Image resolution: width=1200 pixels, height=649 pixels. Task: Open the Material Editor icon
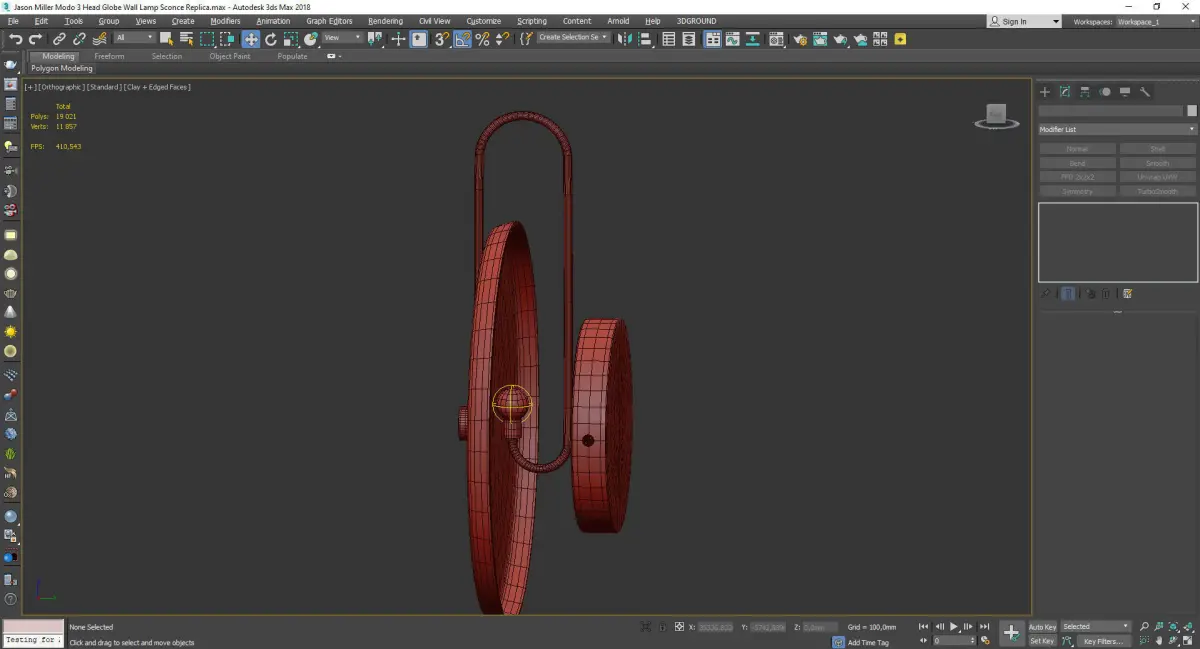pos(776,39)
